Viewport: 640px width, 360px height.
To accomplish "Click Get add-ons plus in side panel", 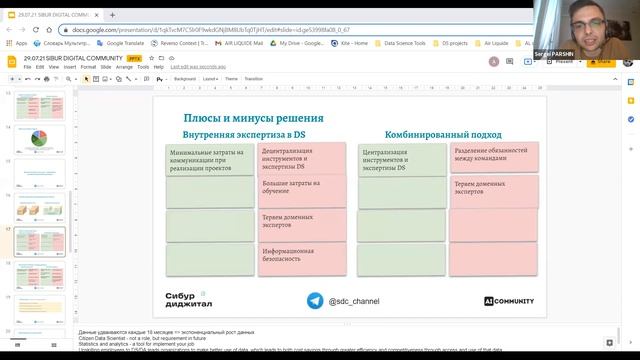I will point(631,149).
